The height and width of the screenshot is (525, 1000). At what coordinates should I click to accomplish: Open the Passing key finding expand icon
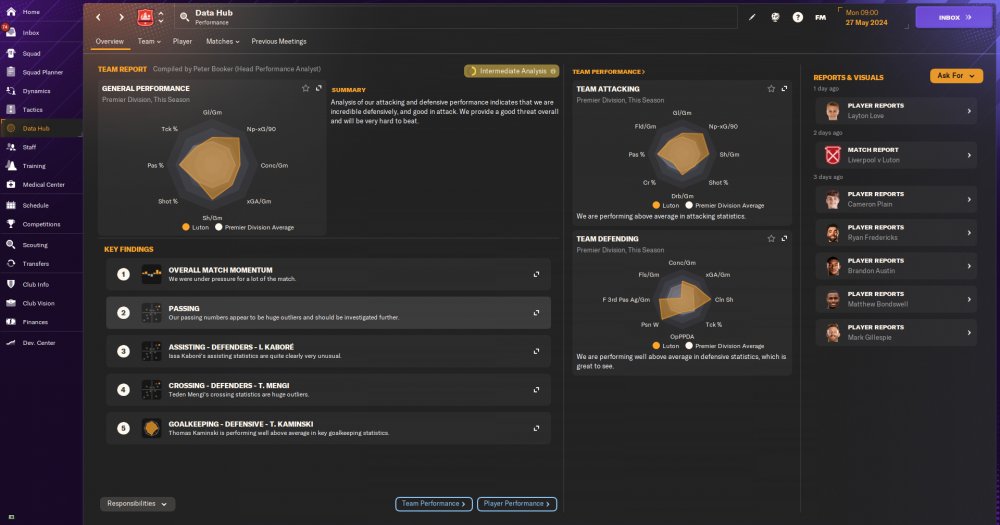536,313
